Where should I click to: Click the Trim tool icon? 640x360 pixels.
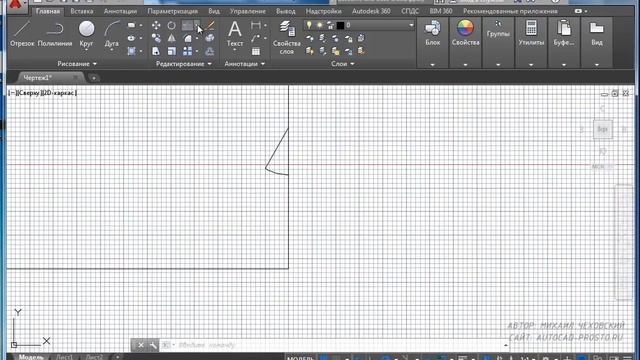coord(187,26)
